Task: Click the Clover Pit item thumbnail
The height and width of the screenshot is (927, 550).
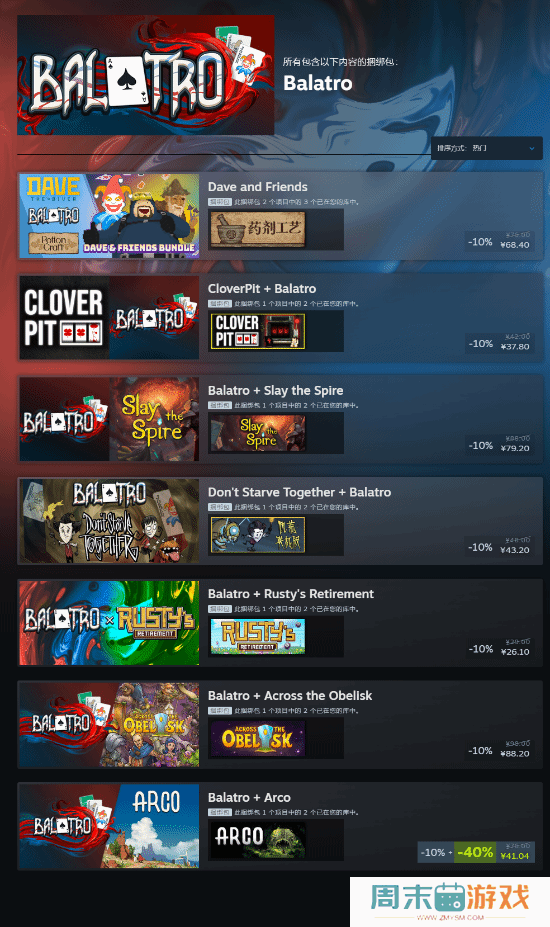Action: pyautogui.click(x=258, y=331)
